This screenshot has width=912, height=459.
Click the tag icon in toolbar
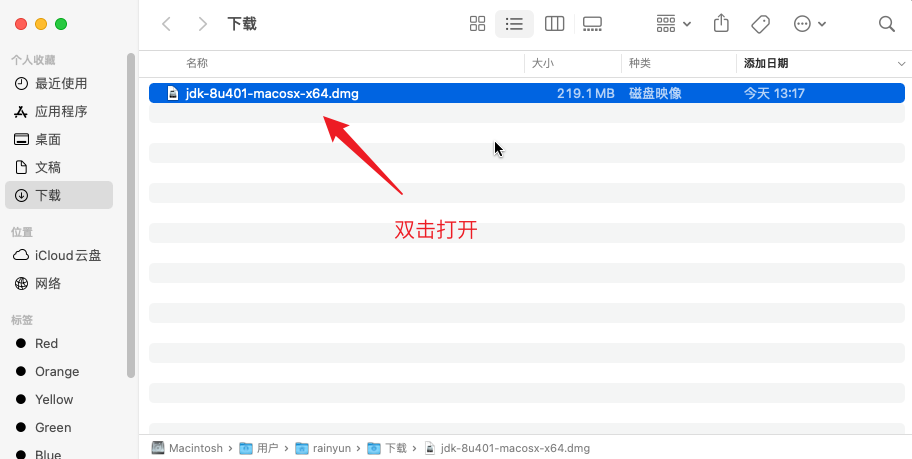(760, 24)
